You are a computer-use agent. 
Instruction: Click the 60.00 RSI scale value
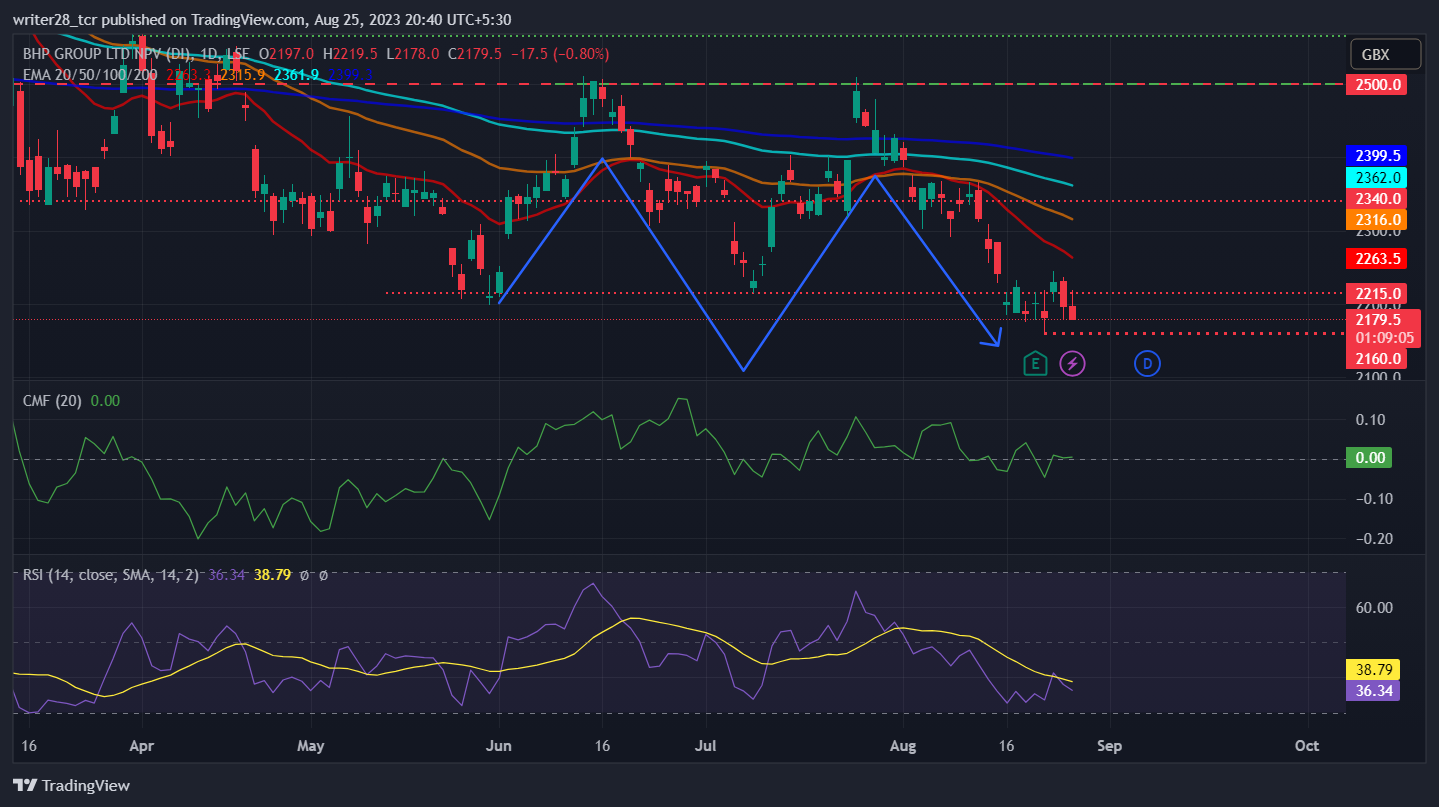click(1375, 607)
